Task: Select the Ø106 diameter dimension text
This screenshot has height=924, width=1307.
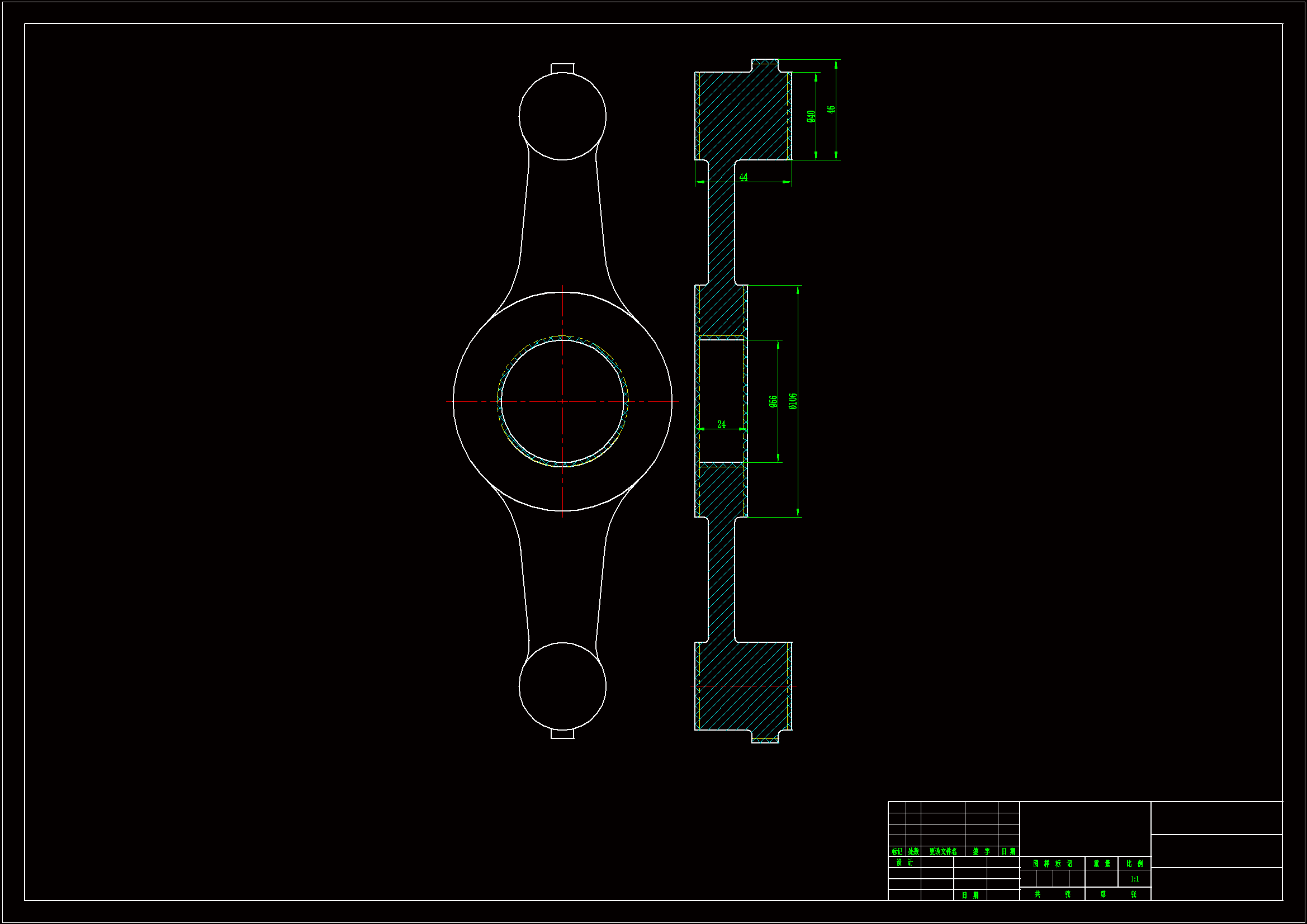Action: (793, 401)
